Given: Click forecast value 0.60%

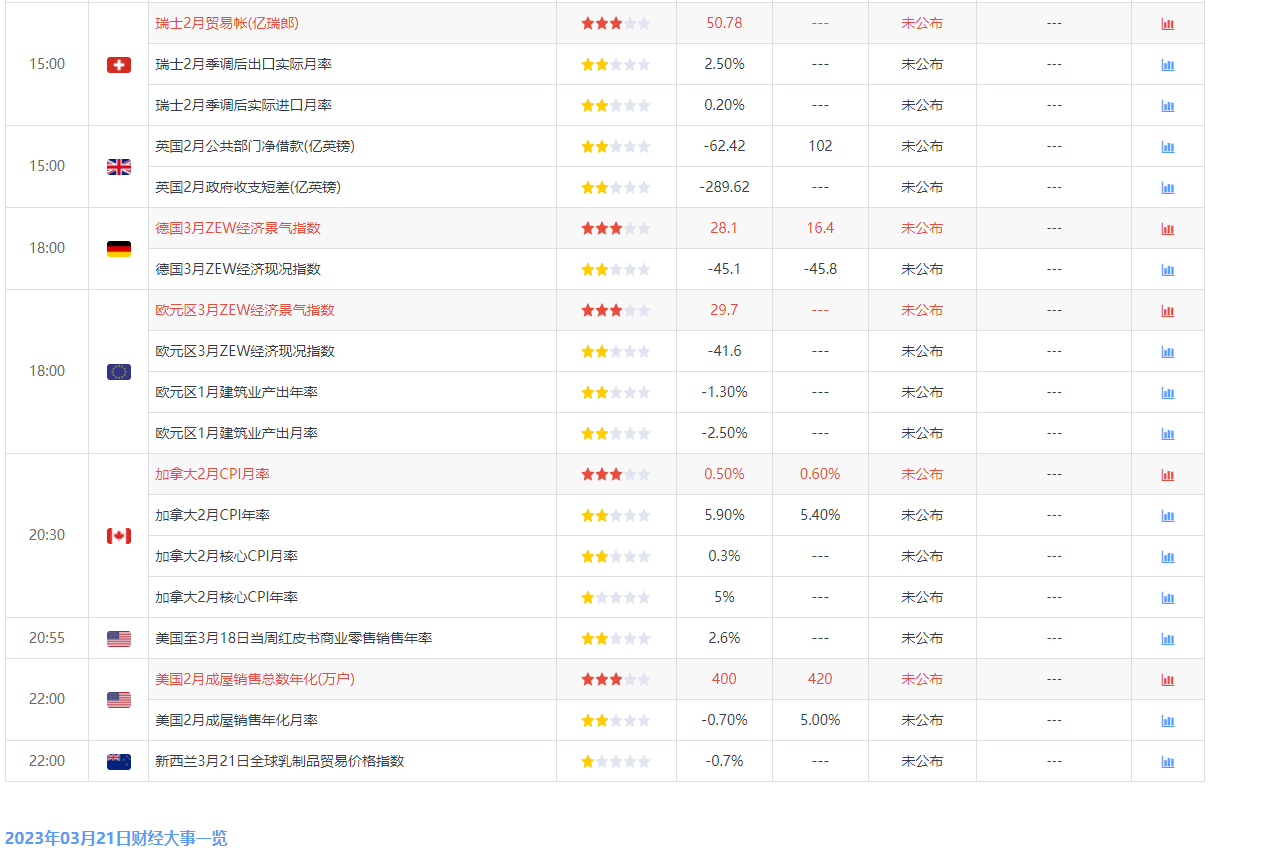Looking at the screenshot, I should (x=820, y=474).
